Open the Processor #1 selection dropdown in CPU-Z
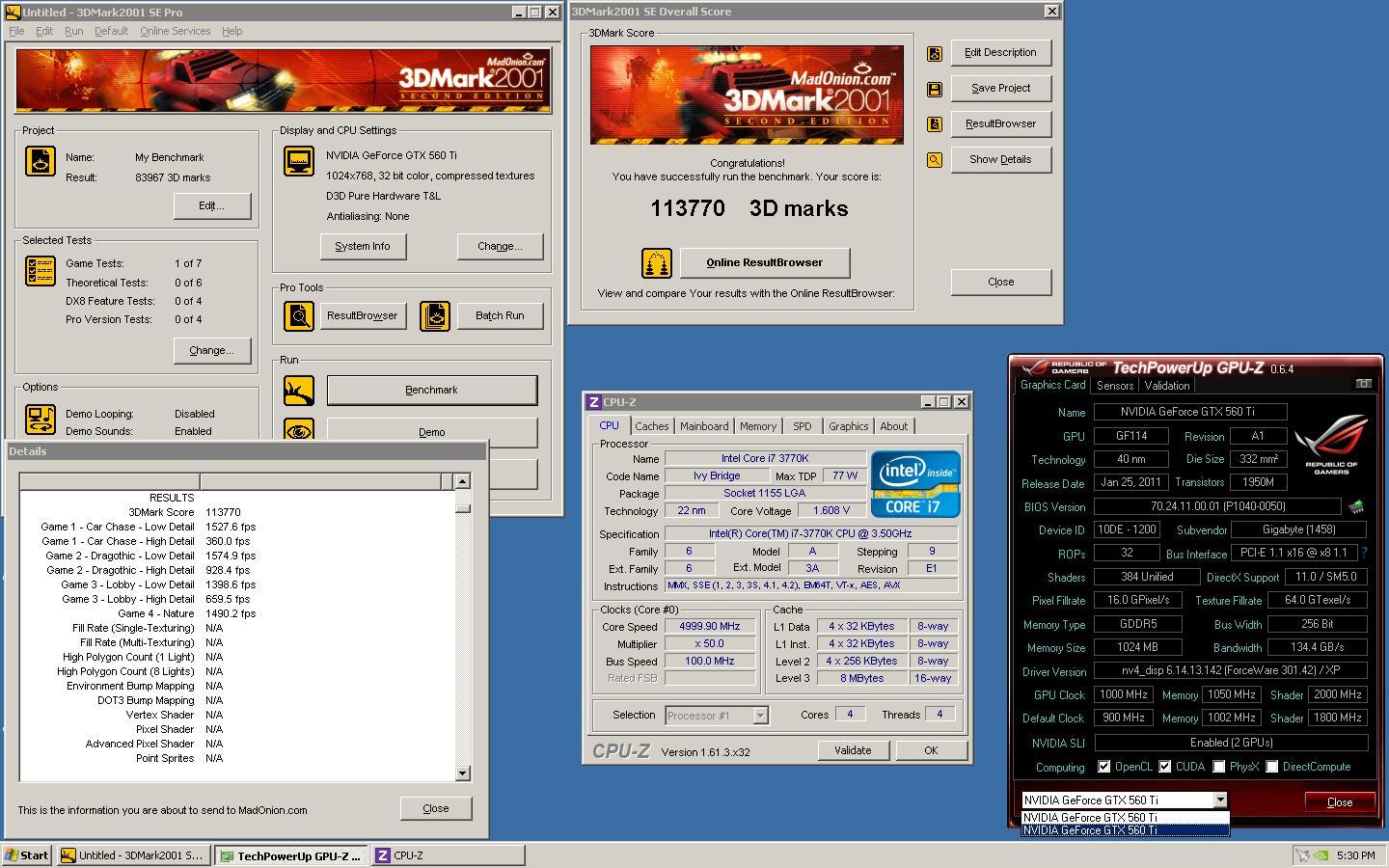Screen dimensions: 1389x868 click(x=760, y=716)
